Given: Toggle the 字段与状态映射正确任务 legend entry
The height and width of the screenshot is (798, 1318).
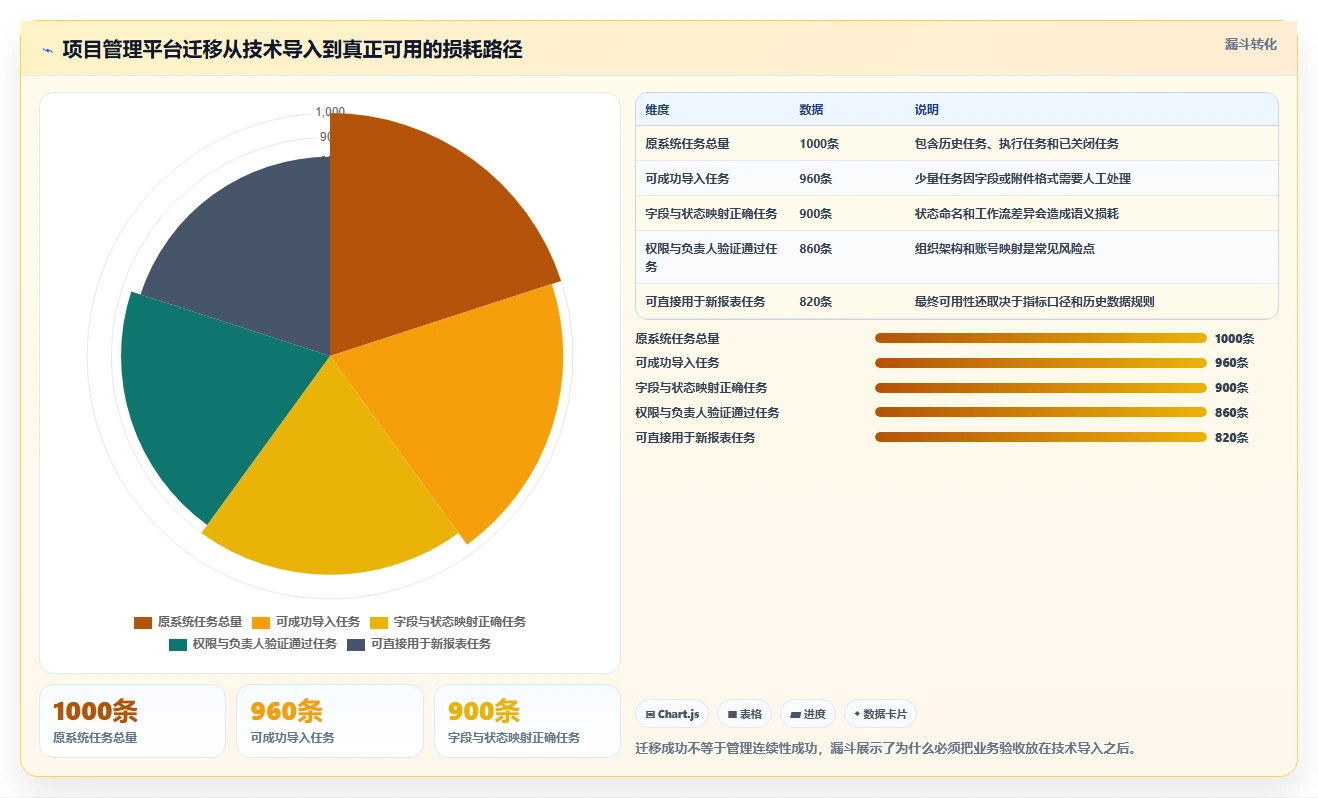Looking at the screenshot, I should (x=448, y=622).
